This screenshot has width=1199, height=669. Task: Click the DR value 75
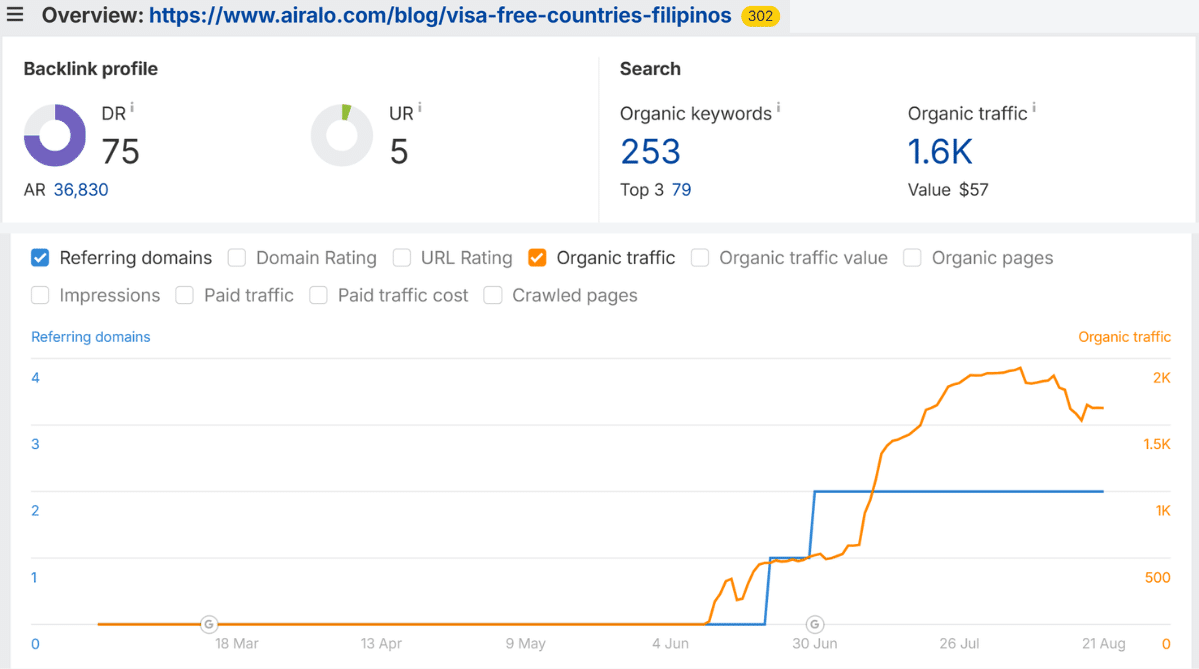click(x=120, y=151)
